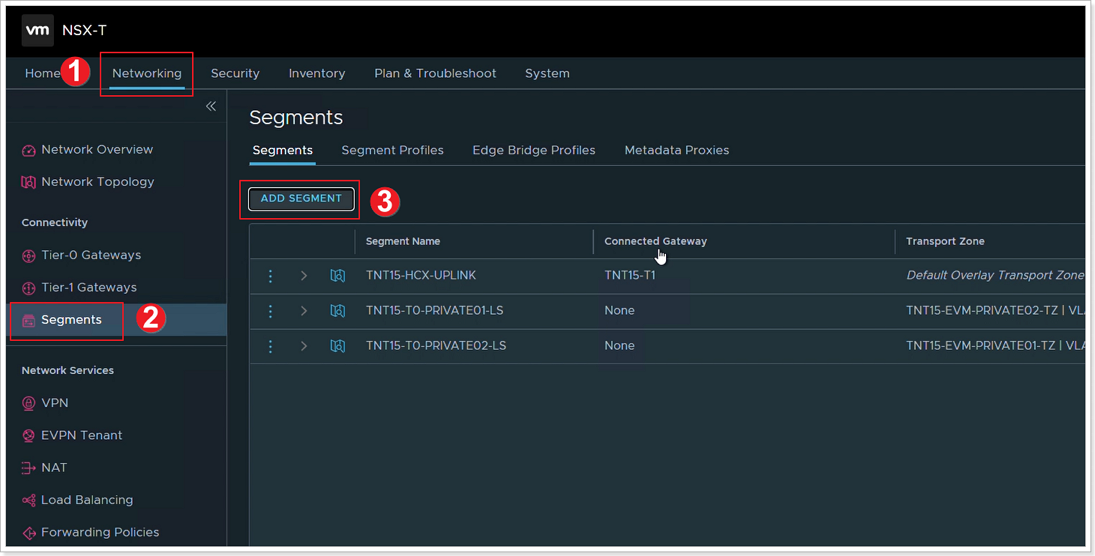Click the Tier-1 Gateways icon

29,288
